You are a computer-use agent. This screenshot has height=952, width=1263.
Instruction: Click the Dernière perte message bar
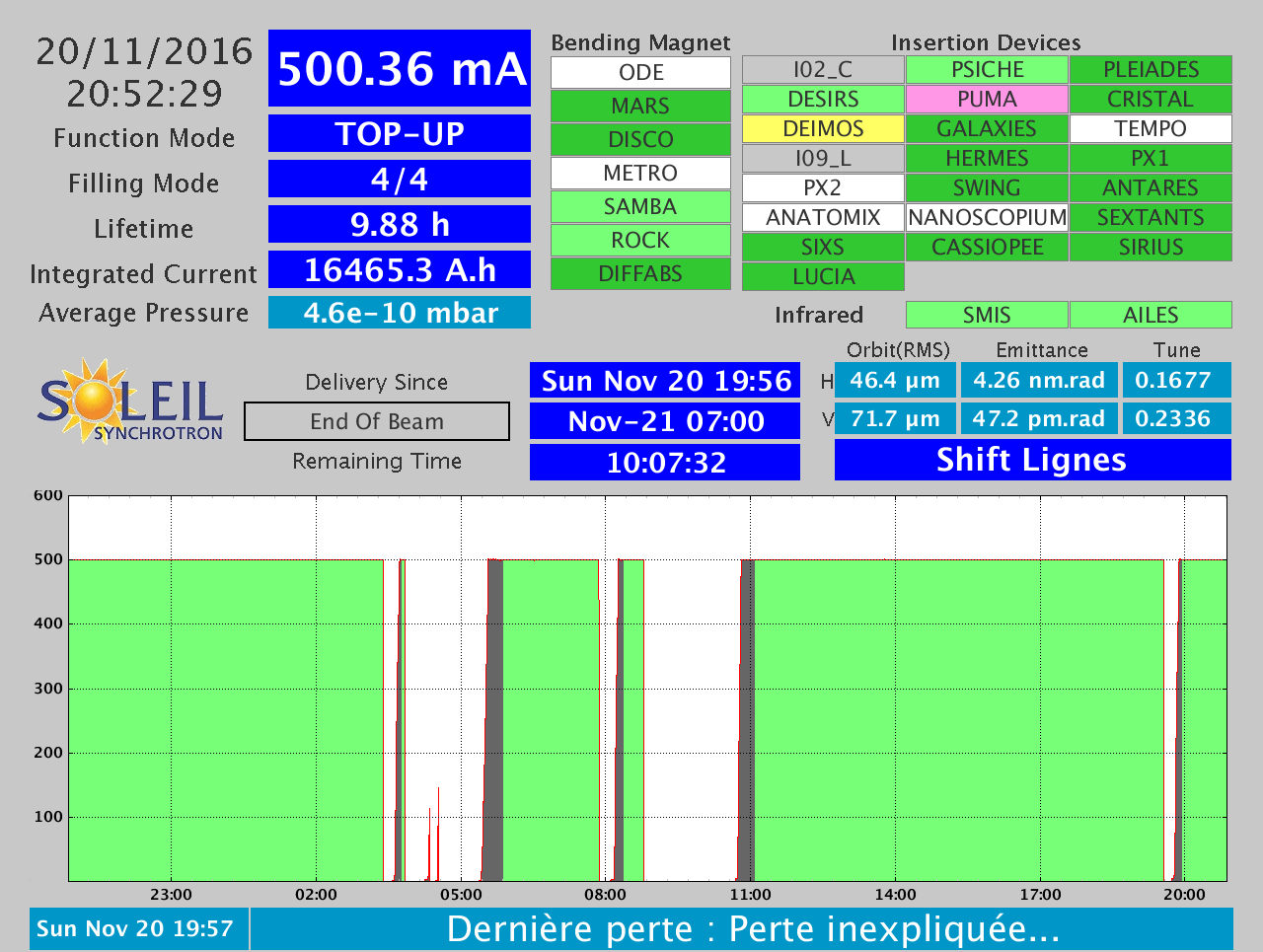point(742,928)
